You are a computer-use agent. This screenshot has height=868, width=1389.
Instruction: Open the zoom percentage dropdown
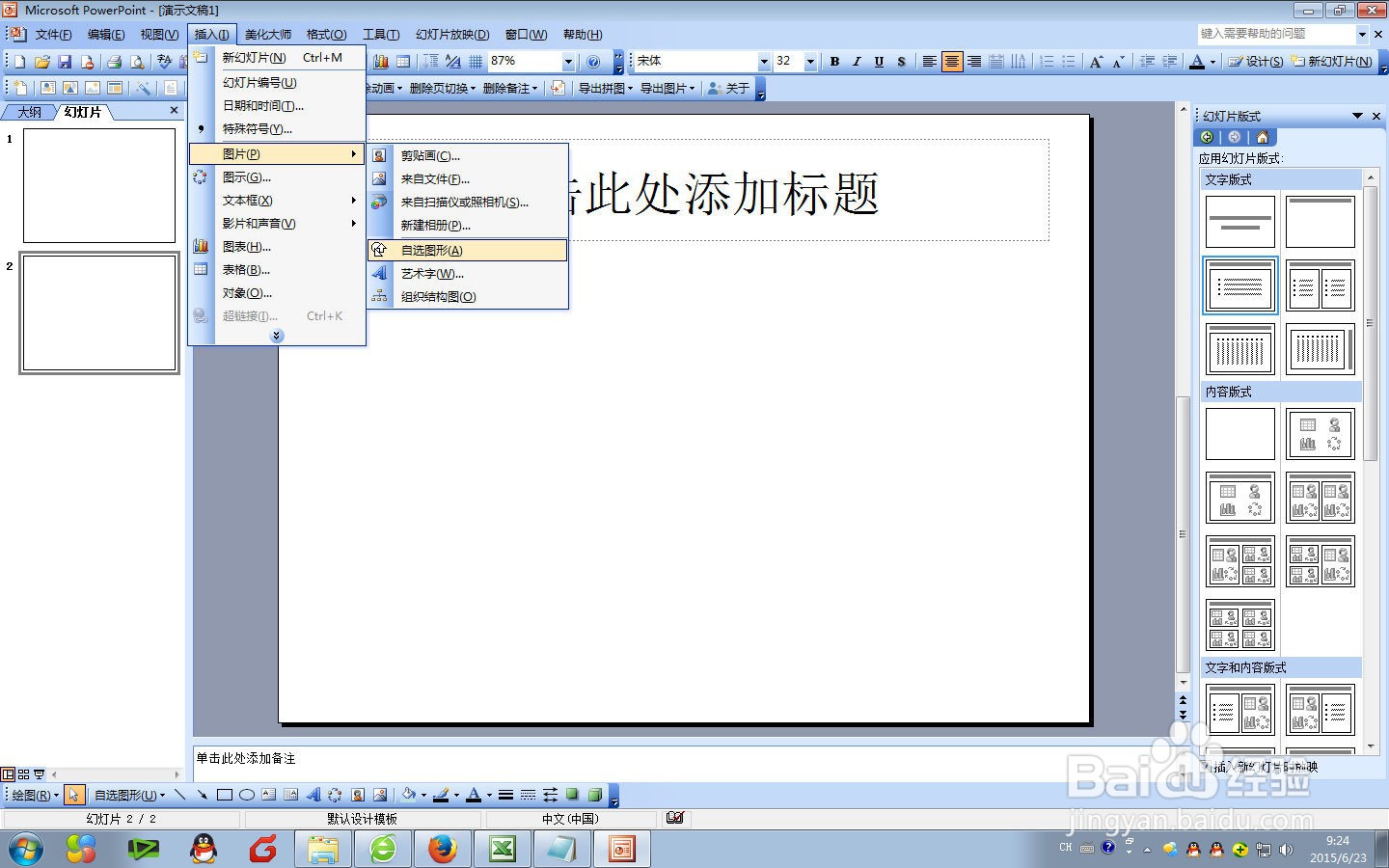568,62
